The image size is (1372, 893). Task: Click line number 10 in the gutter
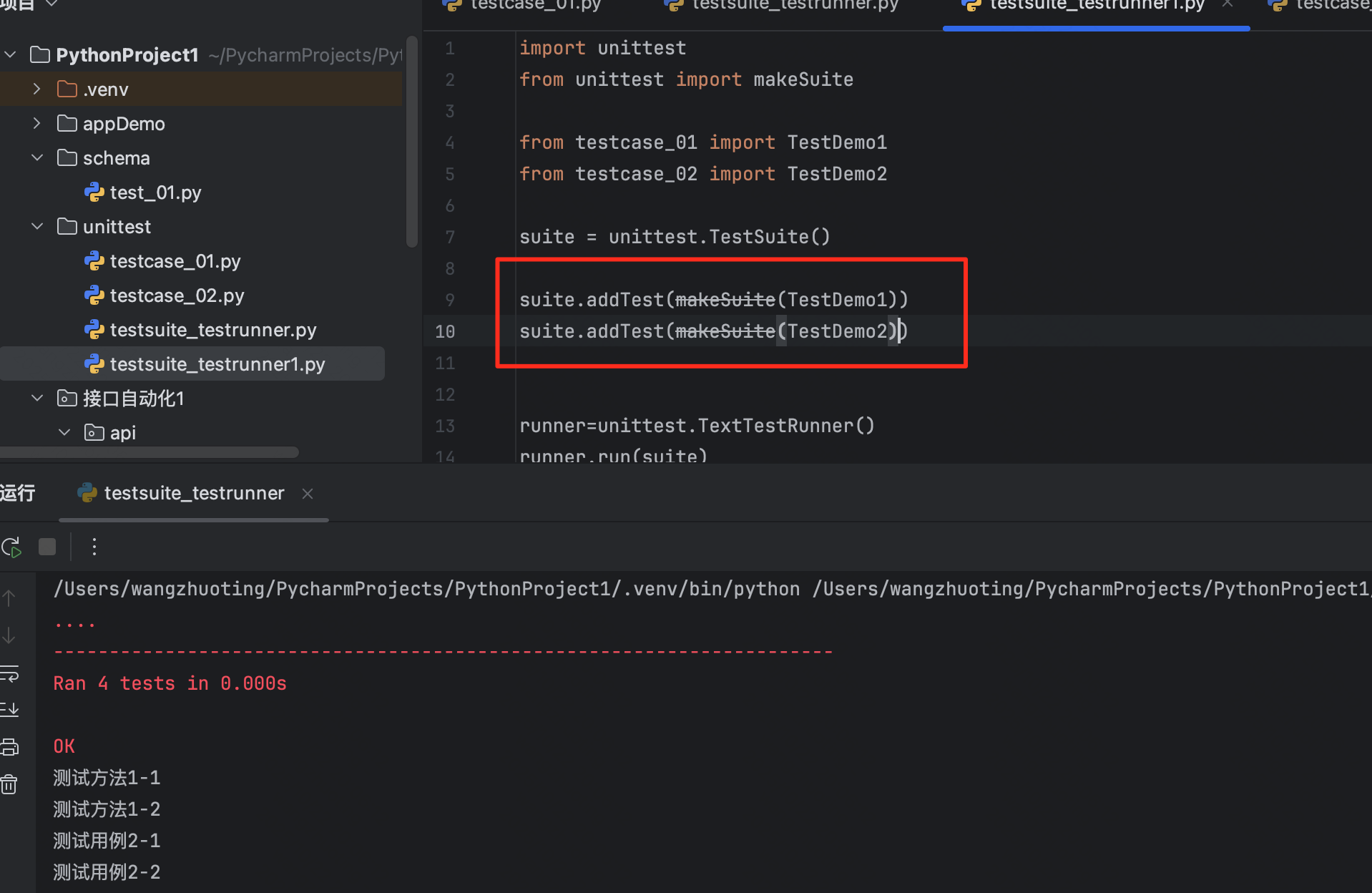[x=445, y=331]
